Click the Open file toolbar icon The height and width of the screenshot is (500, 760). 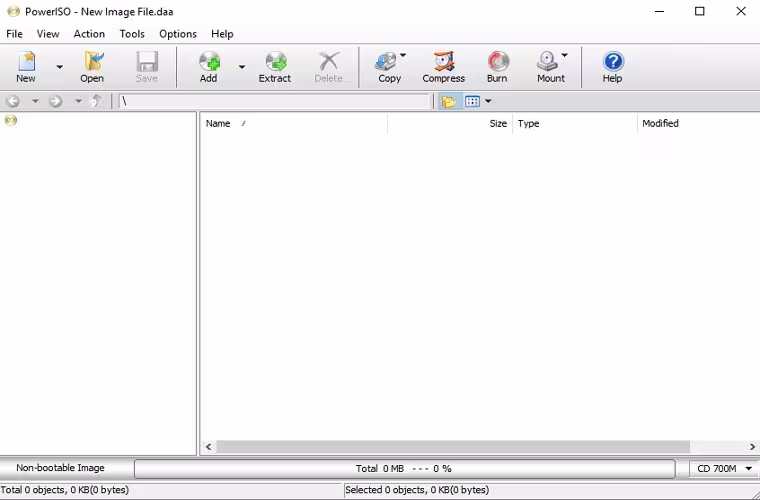point(92,66)
